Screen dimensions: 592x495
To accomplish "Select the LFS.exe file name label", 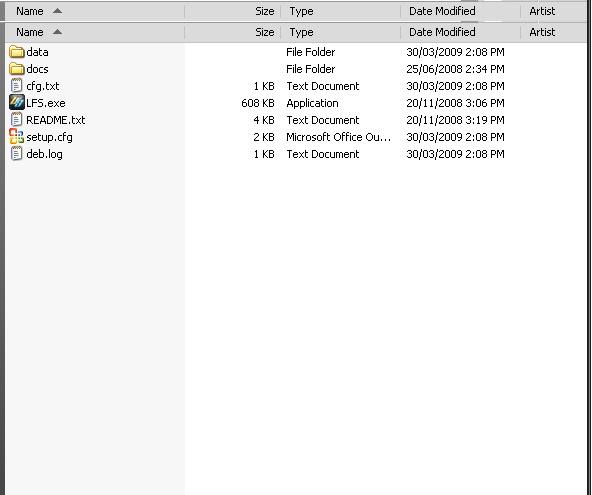I will point(46,103).
